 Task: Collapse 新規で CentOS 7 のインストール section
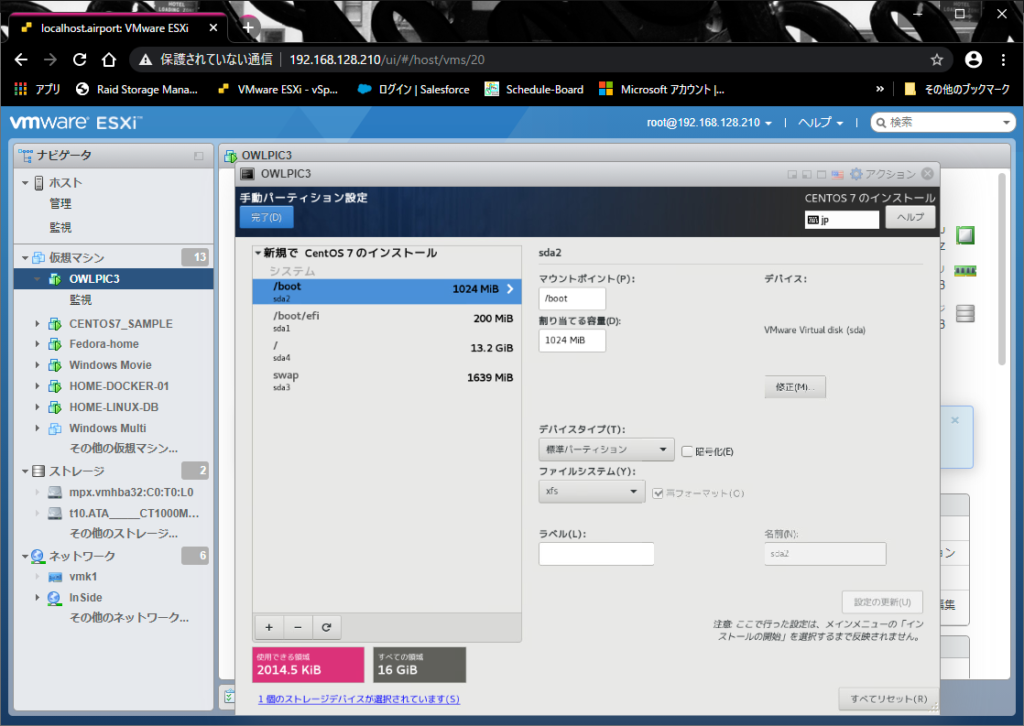[x=259, y=253]
